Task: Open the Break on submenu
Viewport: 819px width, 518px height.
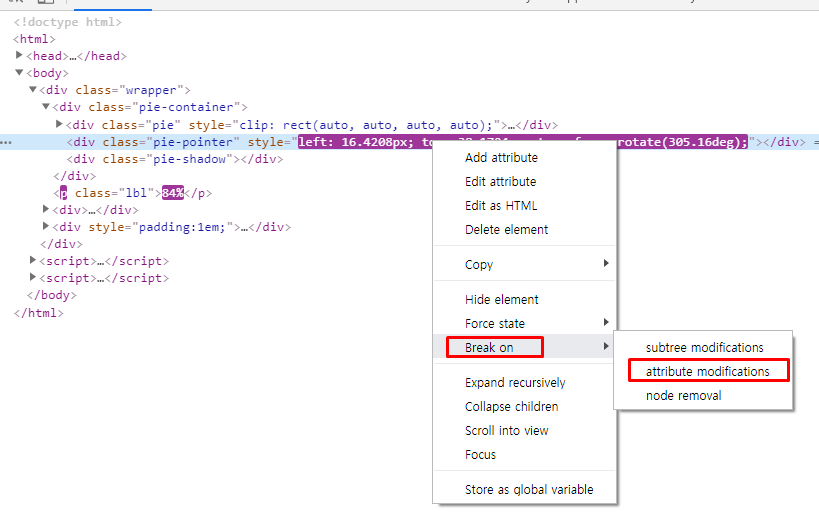Action: tap(524, 347)
